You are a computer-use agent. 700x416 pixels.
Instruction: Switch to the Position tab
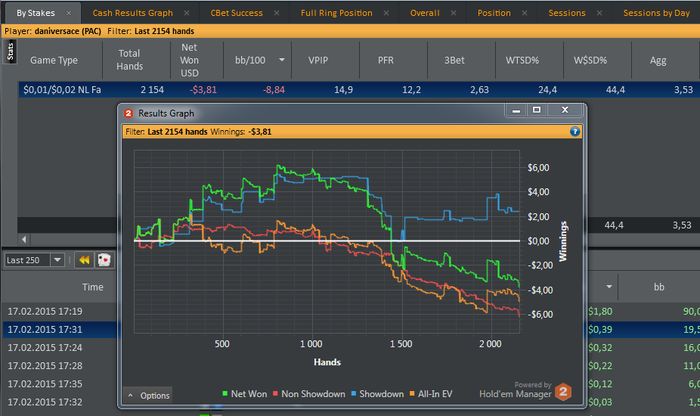tap(494, 13)
